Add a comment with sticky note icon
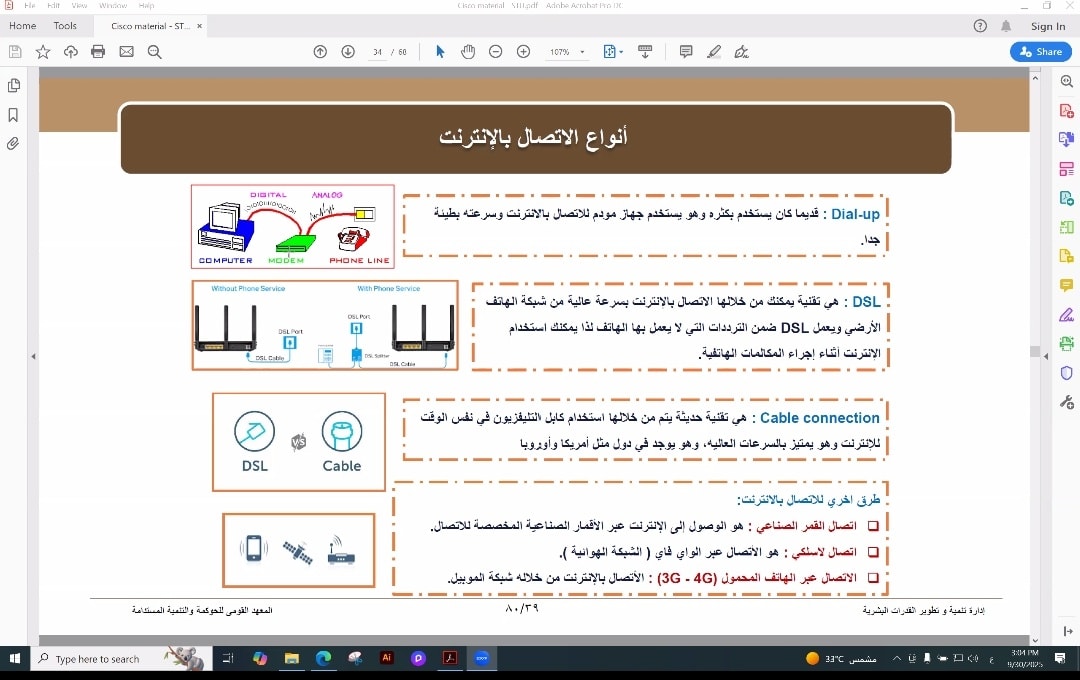 686,52
